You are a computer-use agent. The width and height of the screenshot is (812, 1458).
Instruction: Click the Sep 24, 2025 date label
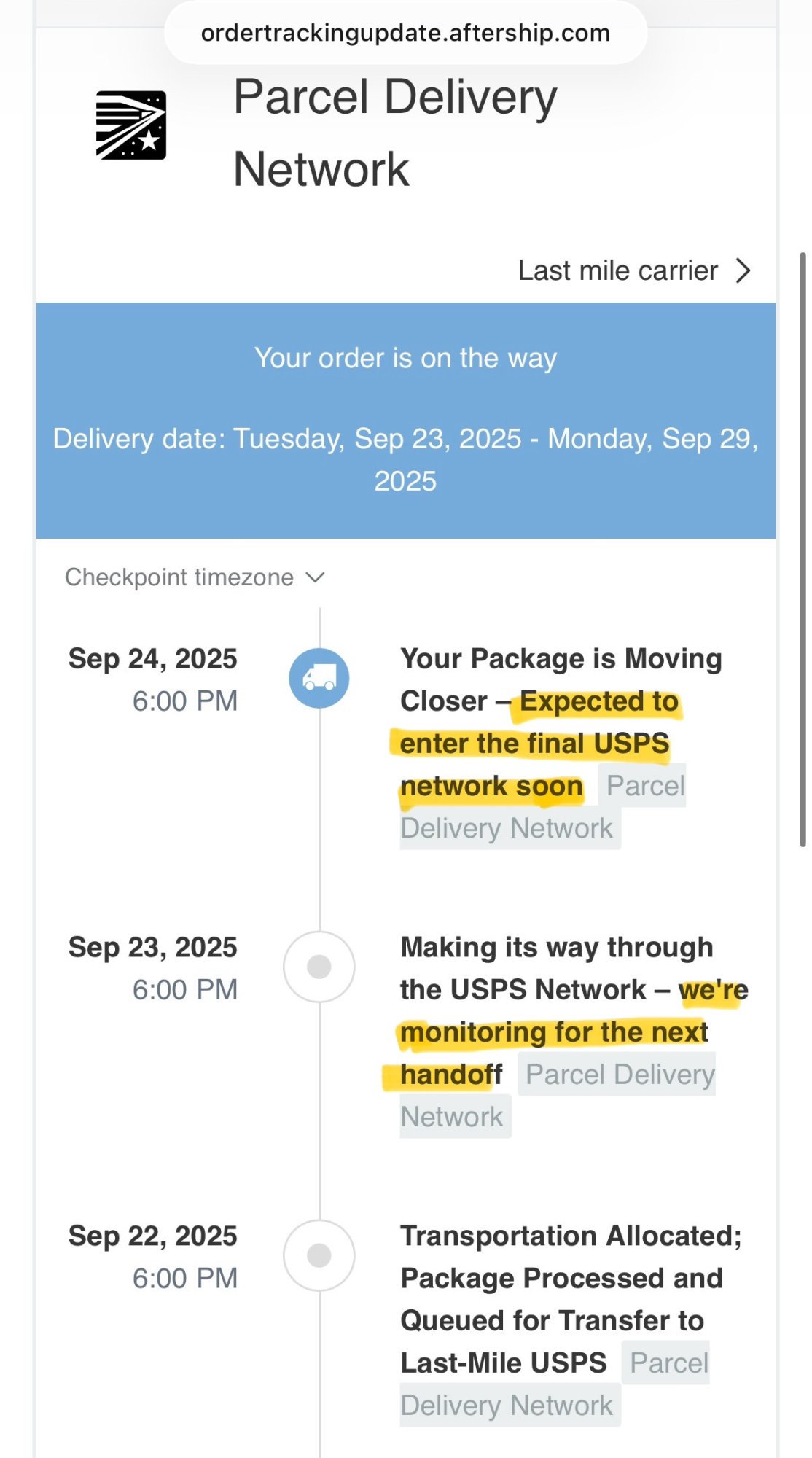click(x=152, y=659)
